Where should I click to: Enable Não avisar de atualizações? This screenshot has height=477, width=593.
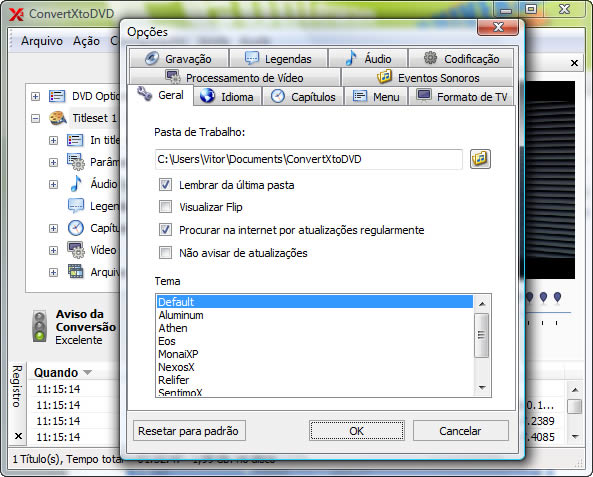[165, 252]
